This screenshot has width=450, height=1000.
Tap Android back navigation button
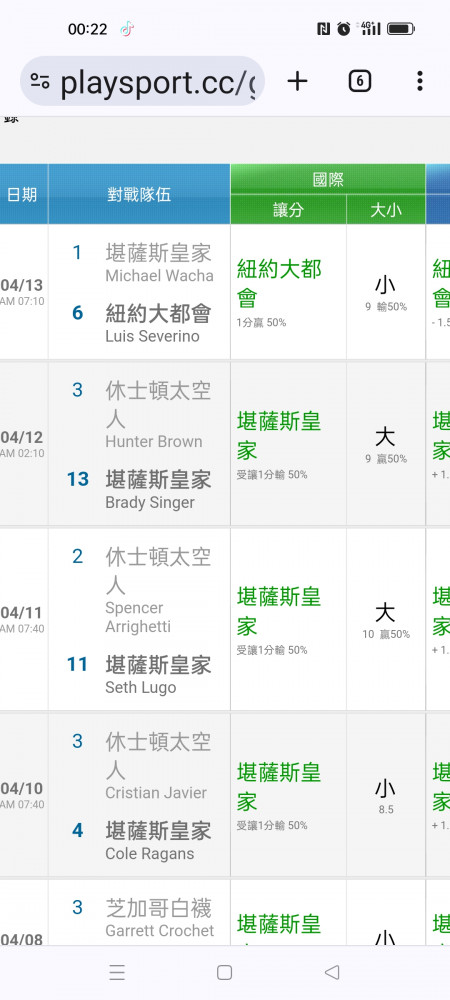pos(331,972)
